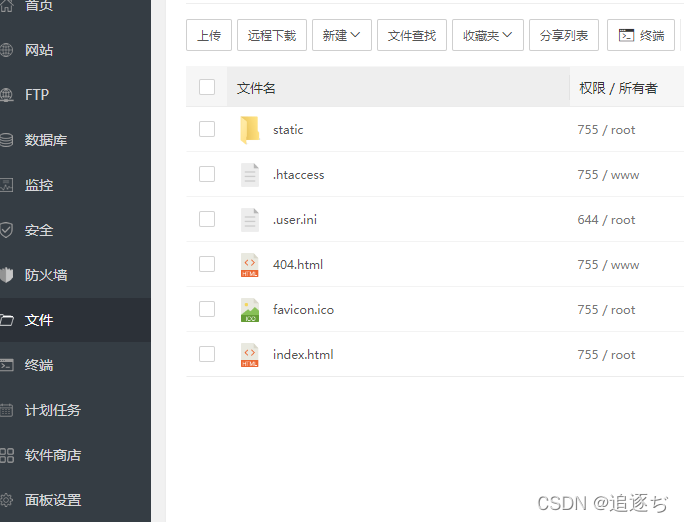Check the box for favicon.ico
This screenshot has width=684, height=522.
point(207,309)
